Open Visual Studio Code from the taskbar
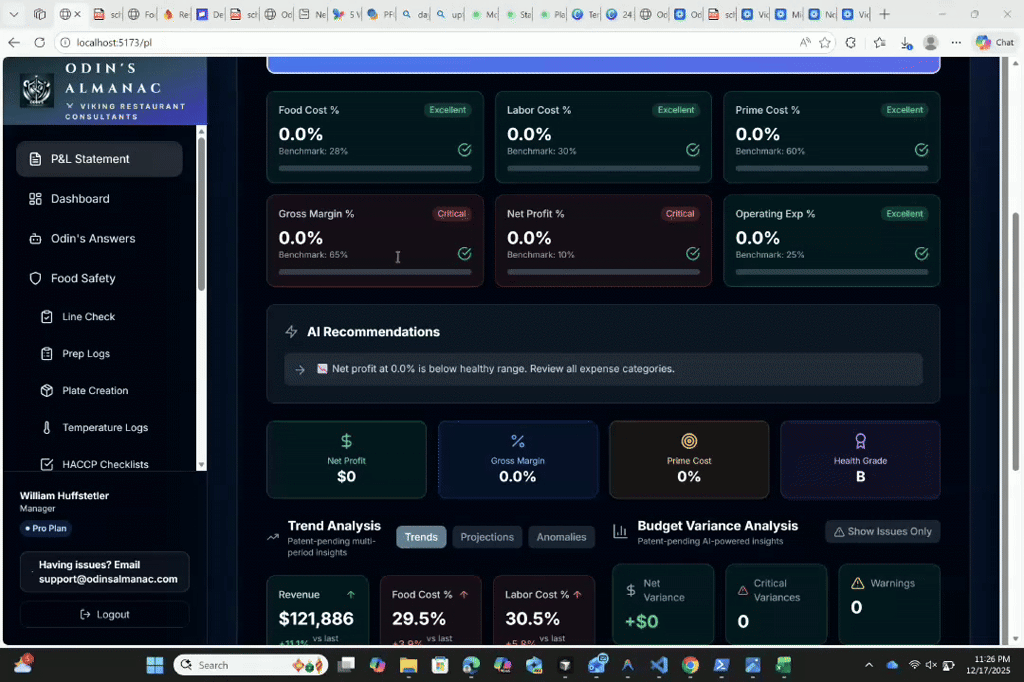This screenshot has height=682, width=1024. click(659, 665)
